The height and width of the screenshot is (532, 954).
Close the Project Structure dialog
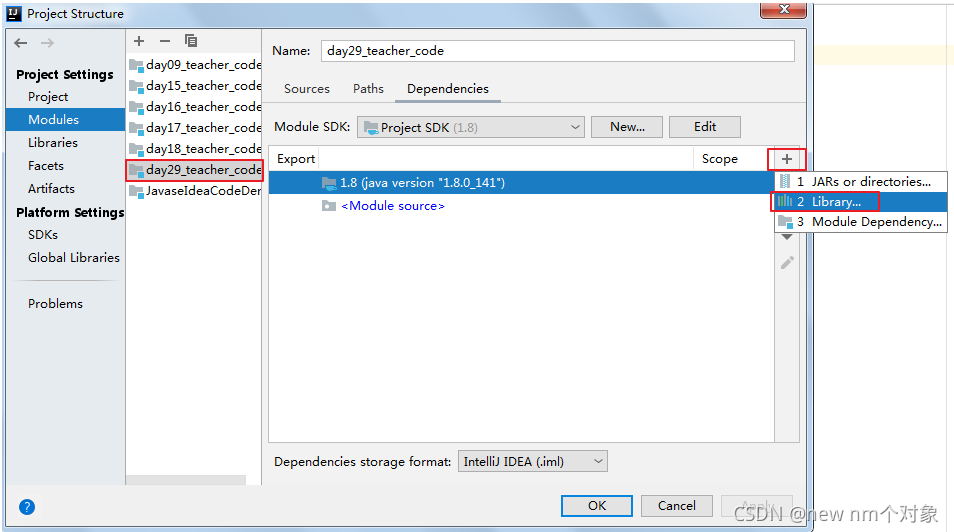click(x=784, y=9)
